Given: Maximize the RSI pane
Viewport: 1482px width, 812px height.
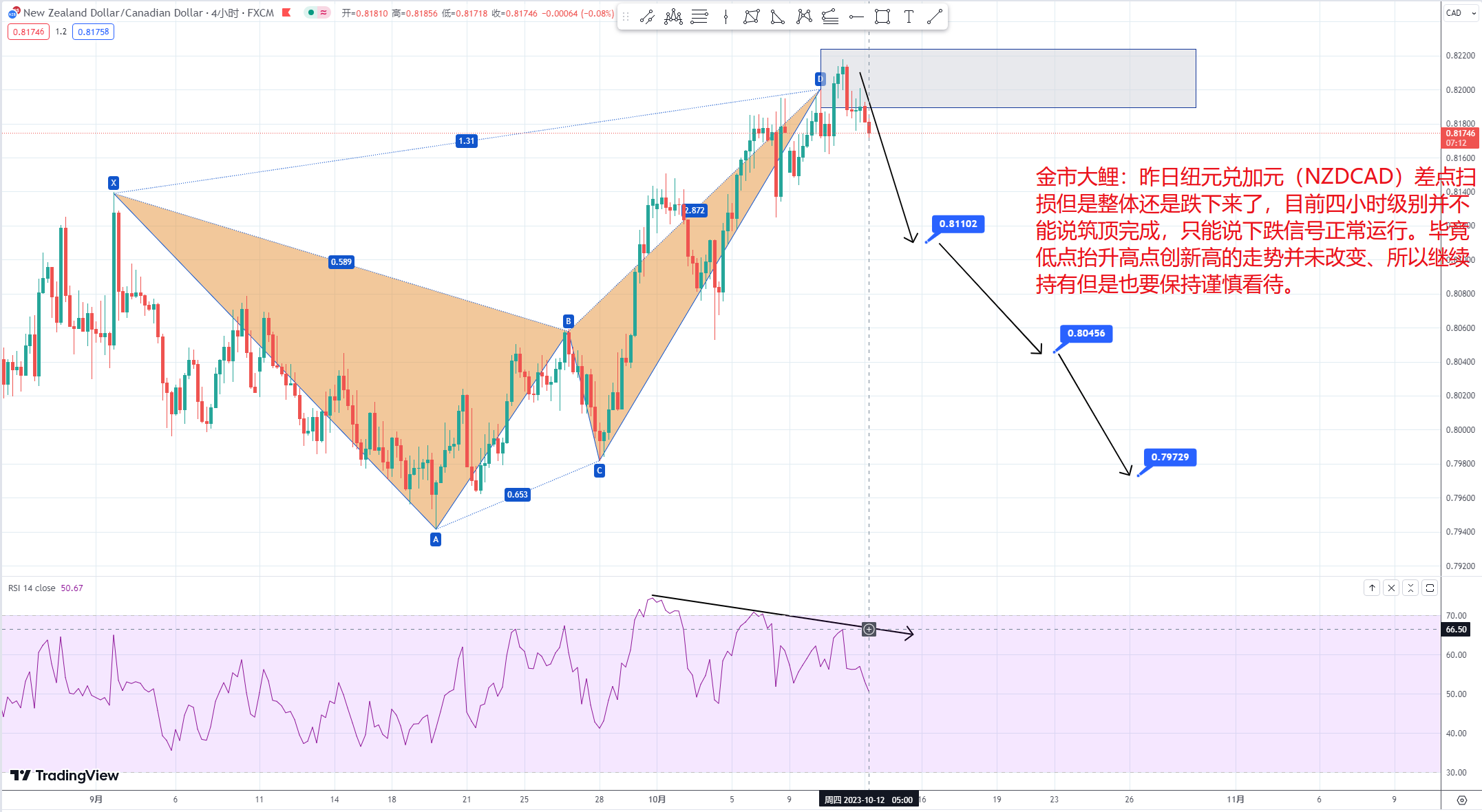Looking at the screenshot, I should (1430, 588).
